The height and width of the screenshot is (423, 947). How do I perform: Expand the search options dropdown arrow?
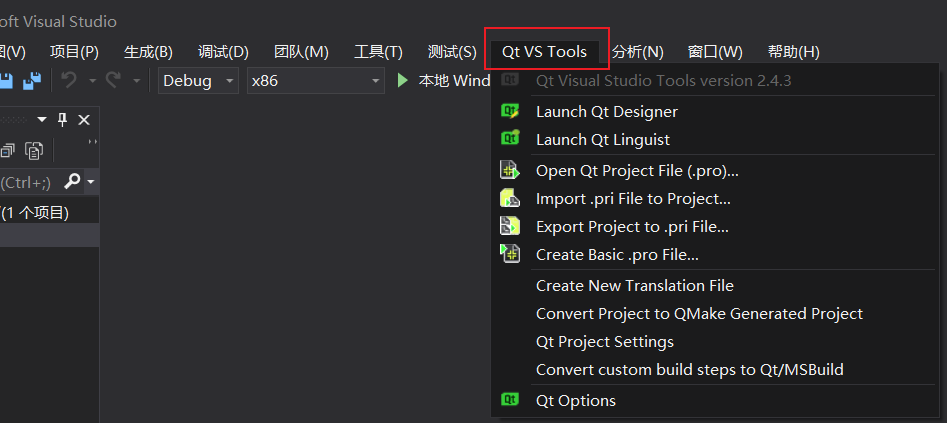[x=91, y=182]
